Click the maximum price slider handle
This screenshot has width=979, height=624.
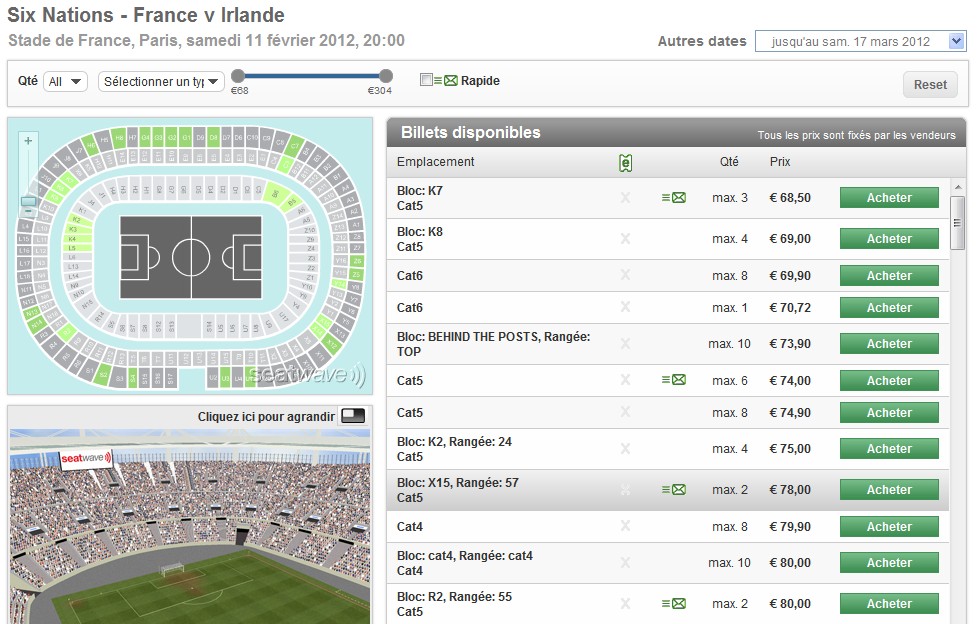coord(386,76)
